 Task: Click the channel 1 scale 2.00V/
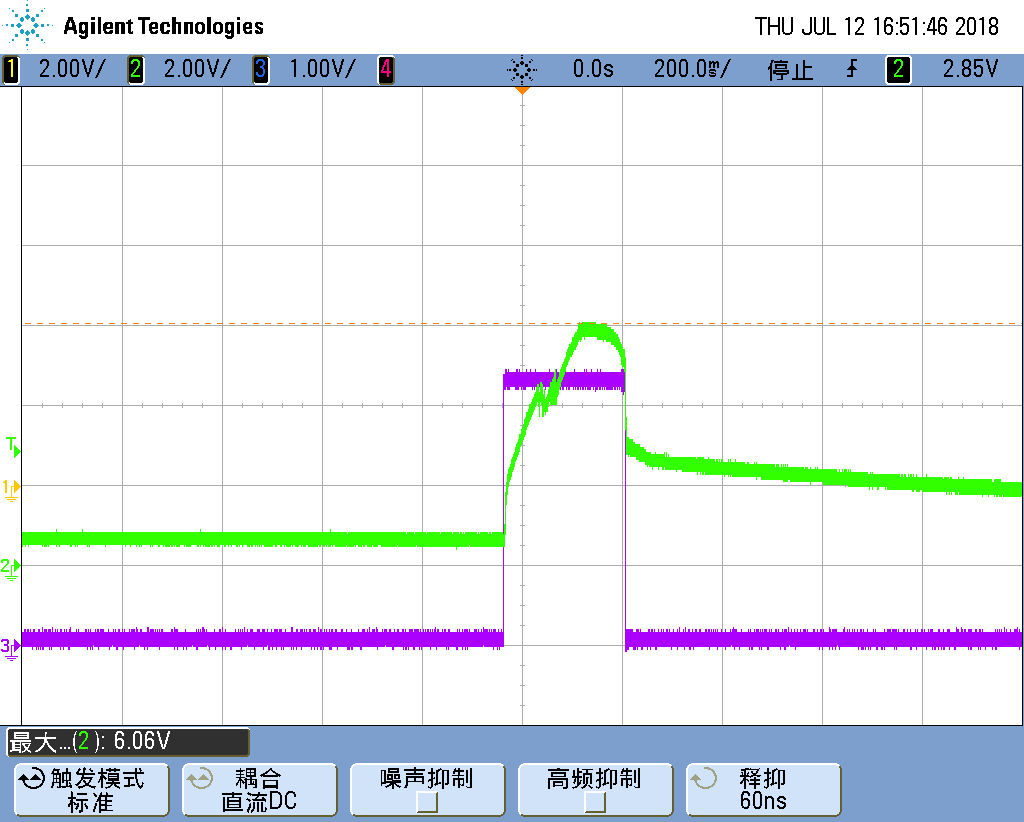click(x=71, y=69)
